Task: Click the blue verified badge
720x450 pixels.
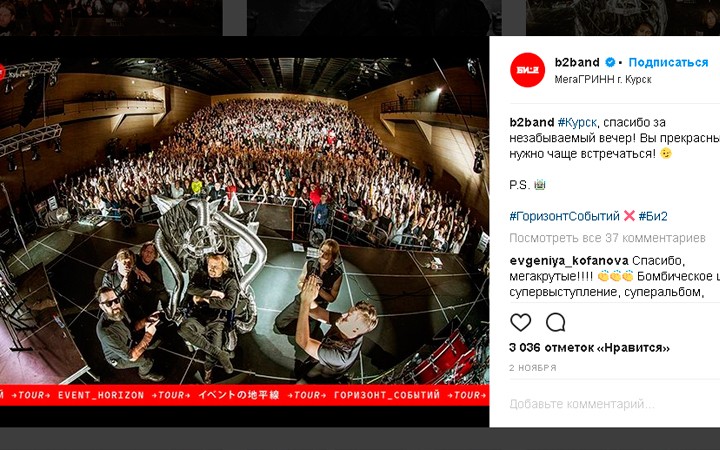Action: coord(610,62)
